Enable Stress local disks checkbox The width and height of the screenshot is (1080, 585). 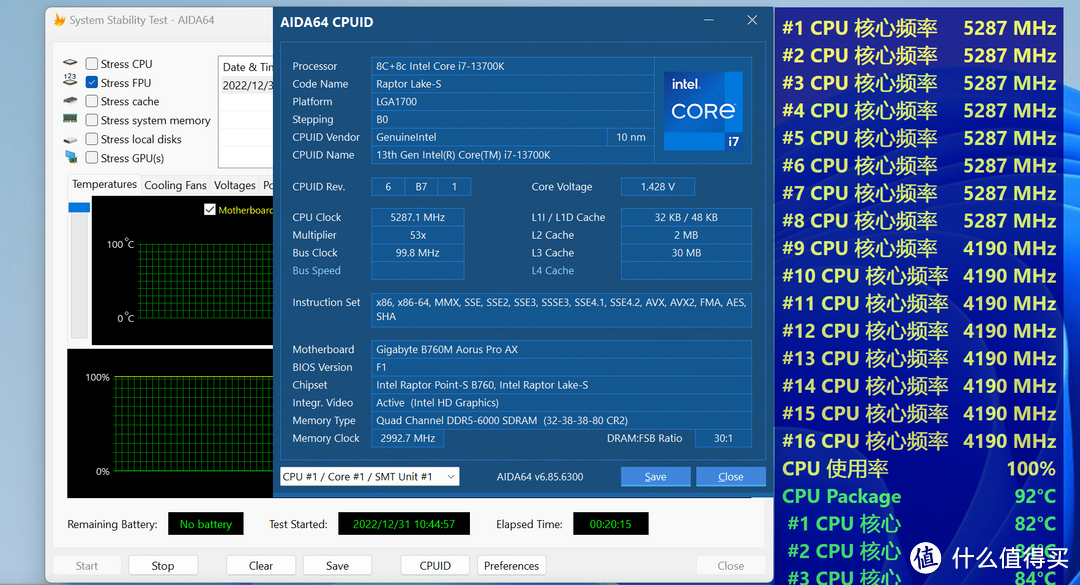tap(91, 138)
